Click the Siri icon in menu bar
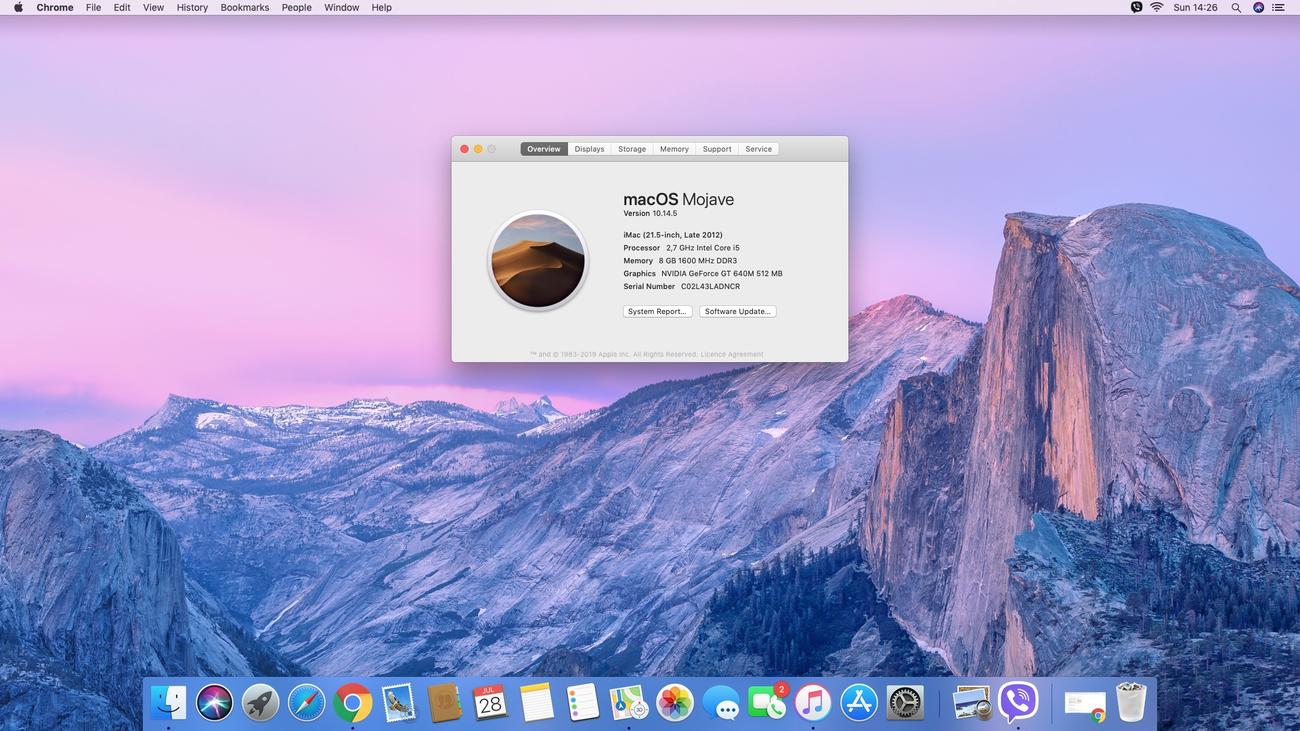 tap(1258, 7)
